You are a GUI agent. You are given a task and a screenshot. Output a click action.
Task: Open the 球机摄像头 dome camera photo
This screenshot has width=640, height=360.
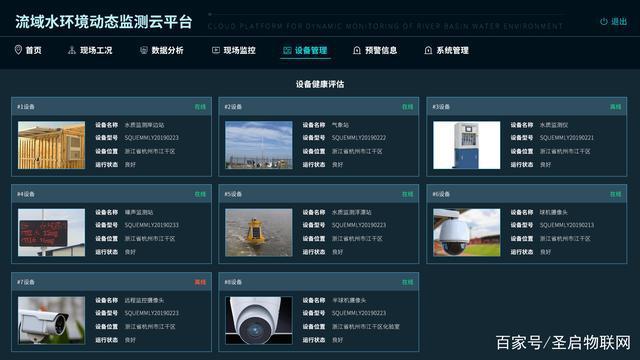point(467,232)
